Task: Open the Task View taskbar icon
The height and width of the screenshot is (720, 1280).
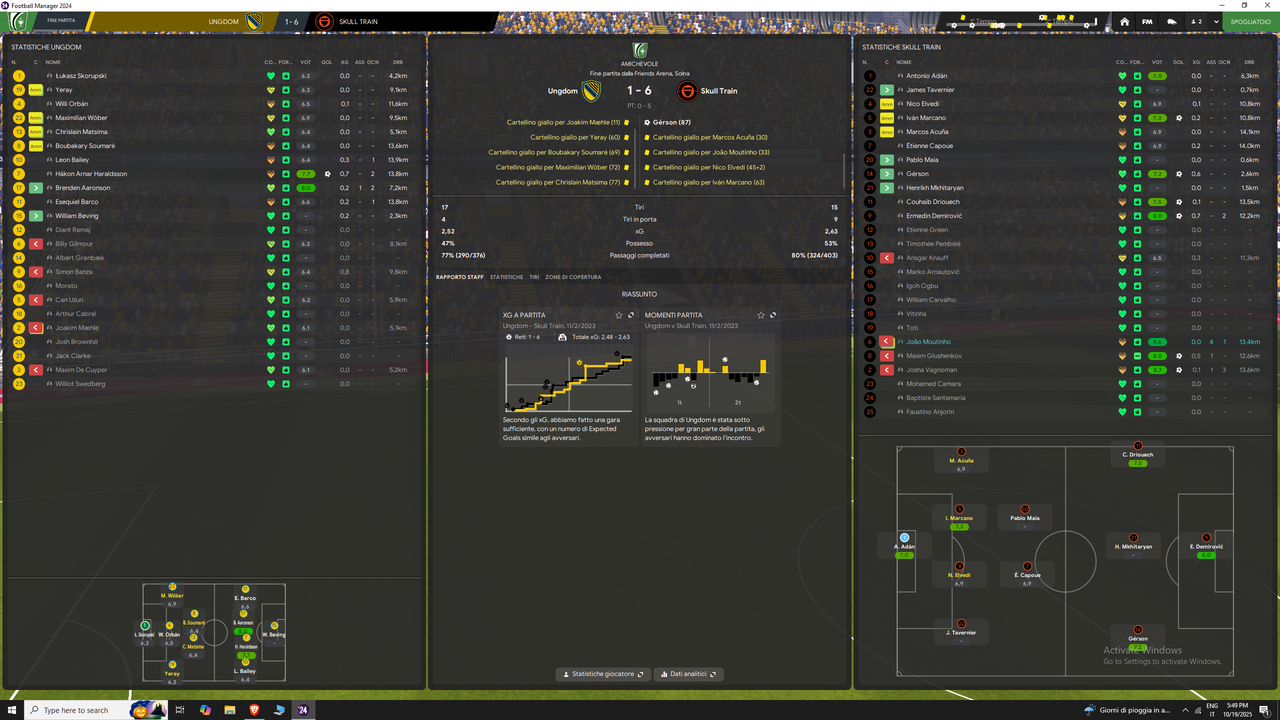Action: coord(181,710)
